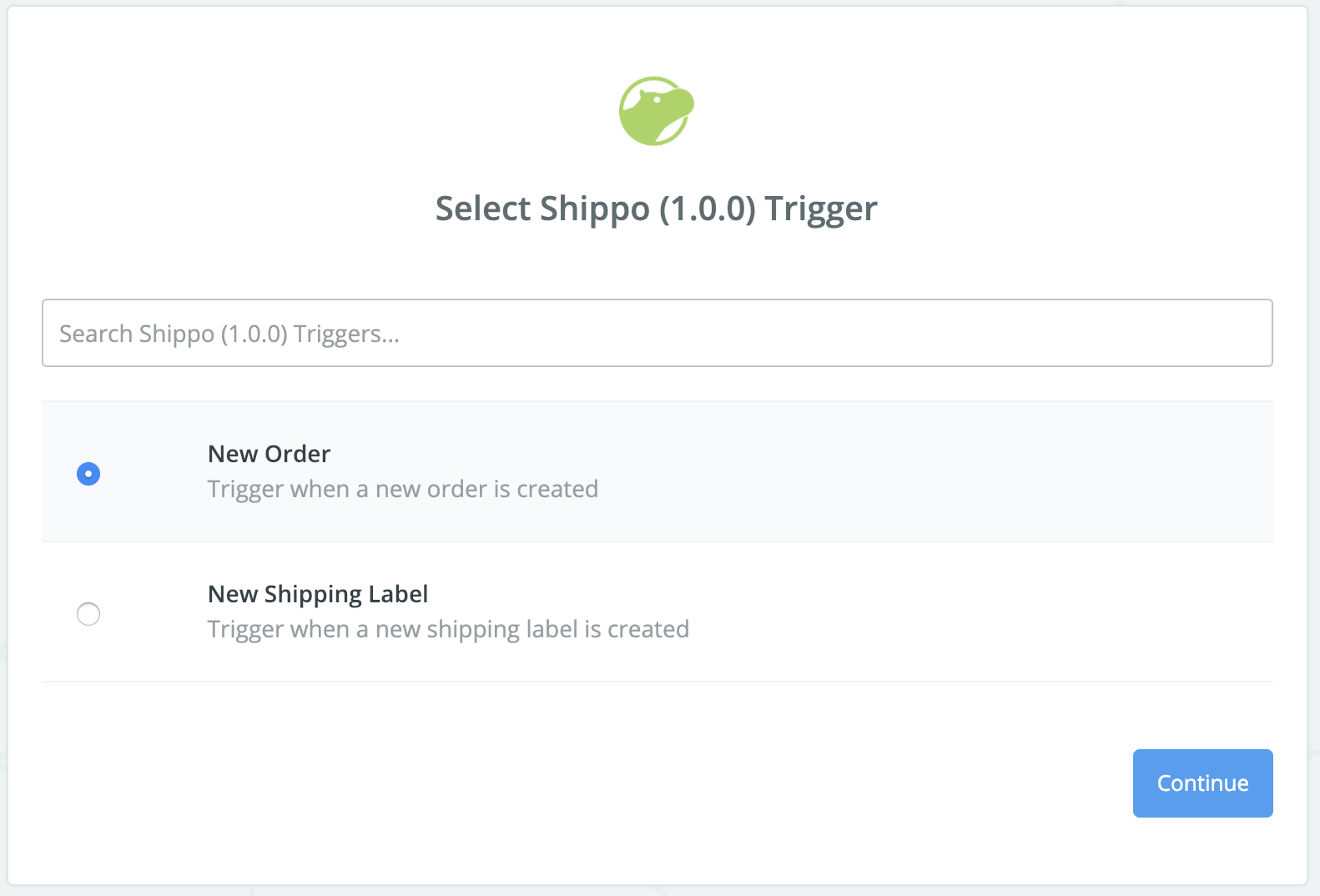Click the blue filled radio dot

pos(88,474)
